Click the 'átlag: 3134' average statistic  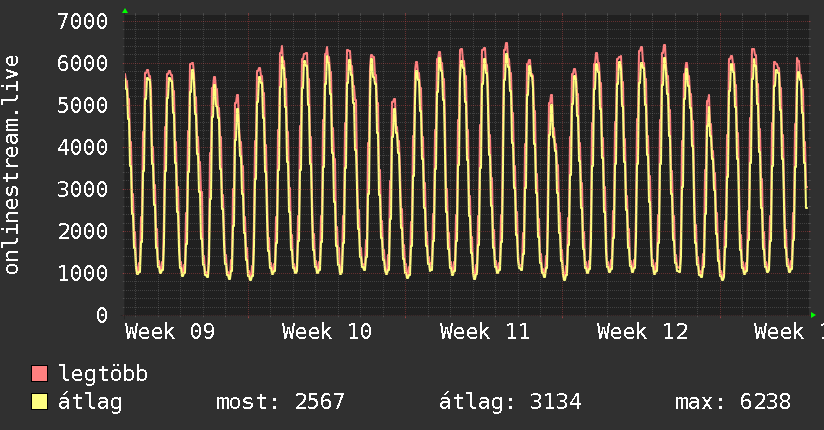(510, 402)
